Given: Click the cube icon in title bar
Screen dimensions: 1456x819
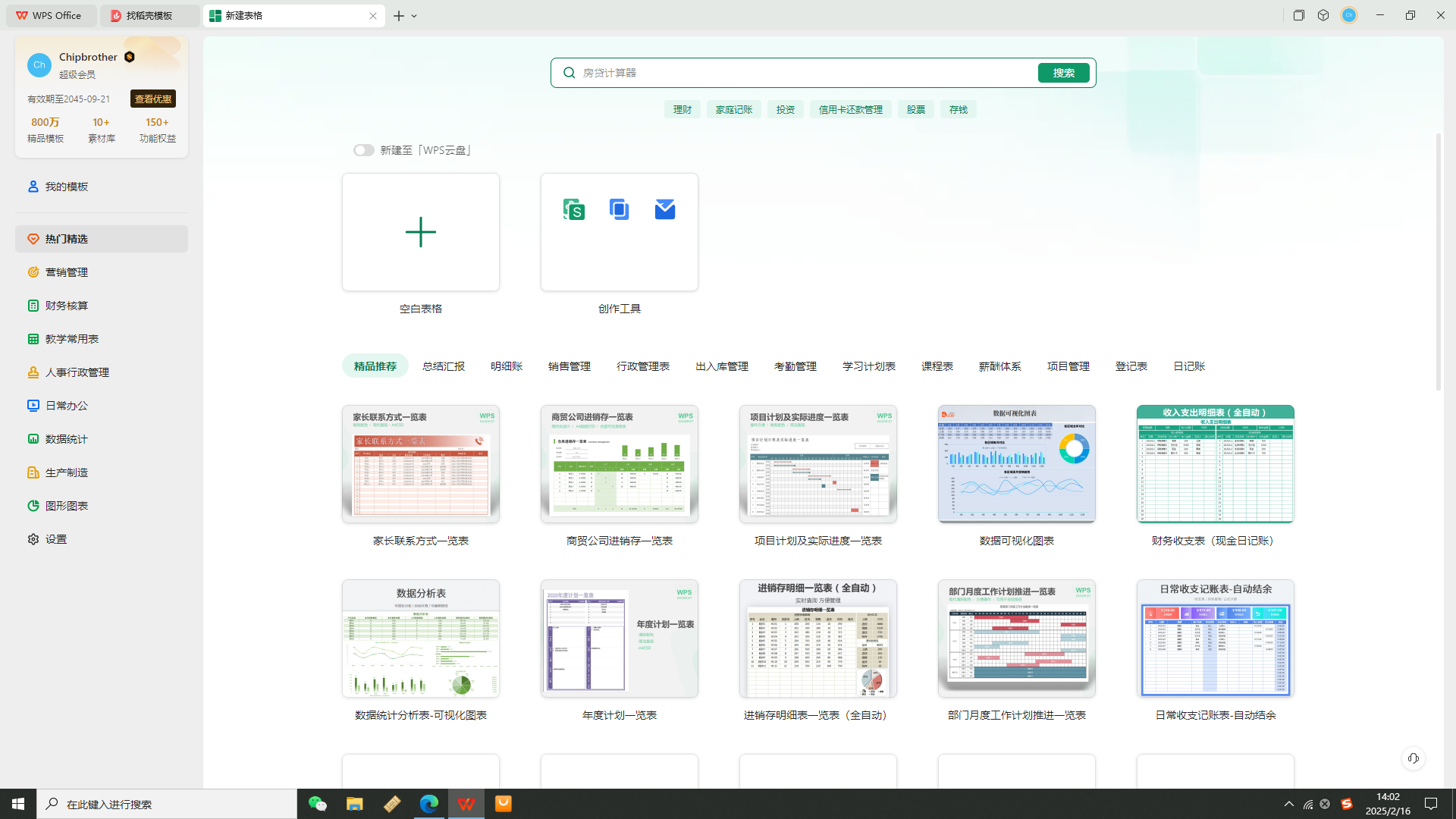Looking at the screenshot, I should click(x=1323, y=15).
